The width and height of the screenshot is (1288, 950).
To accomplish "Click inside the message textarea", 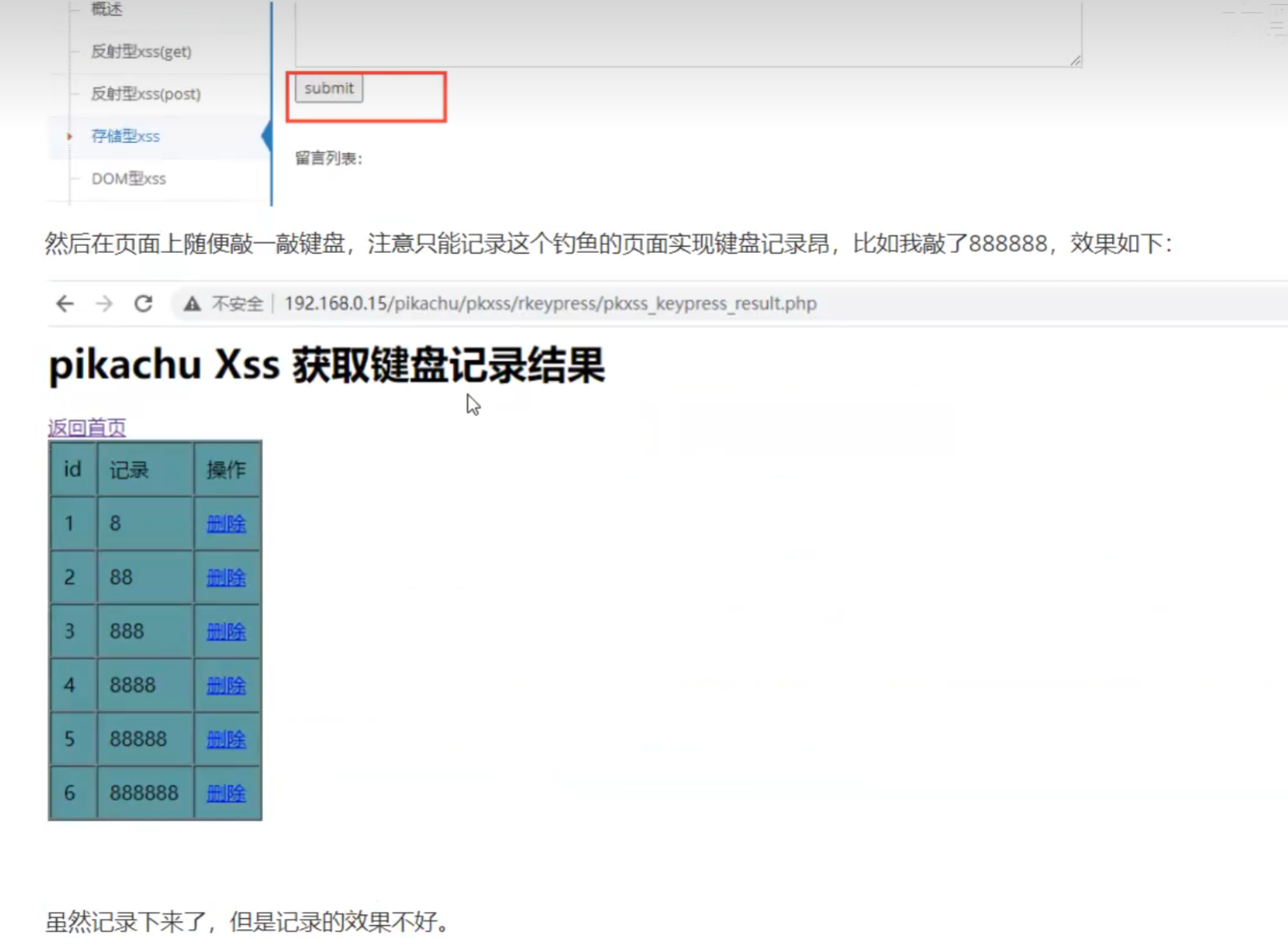I will [688, 33].
